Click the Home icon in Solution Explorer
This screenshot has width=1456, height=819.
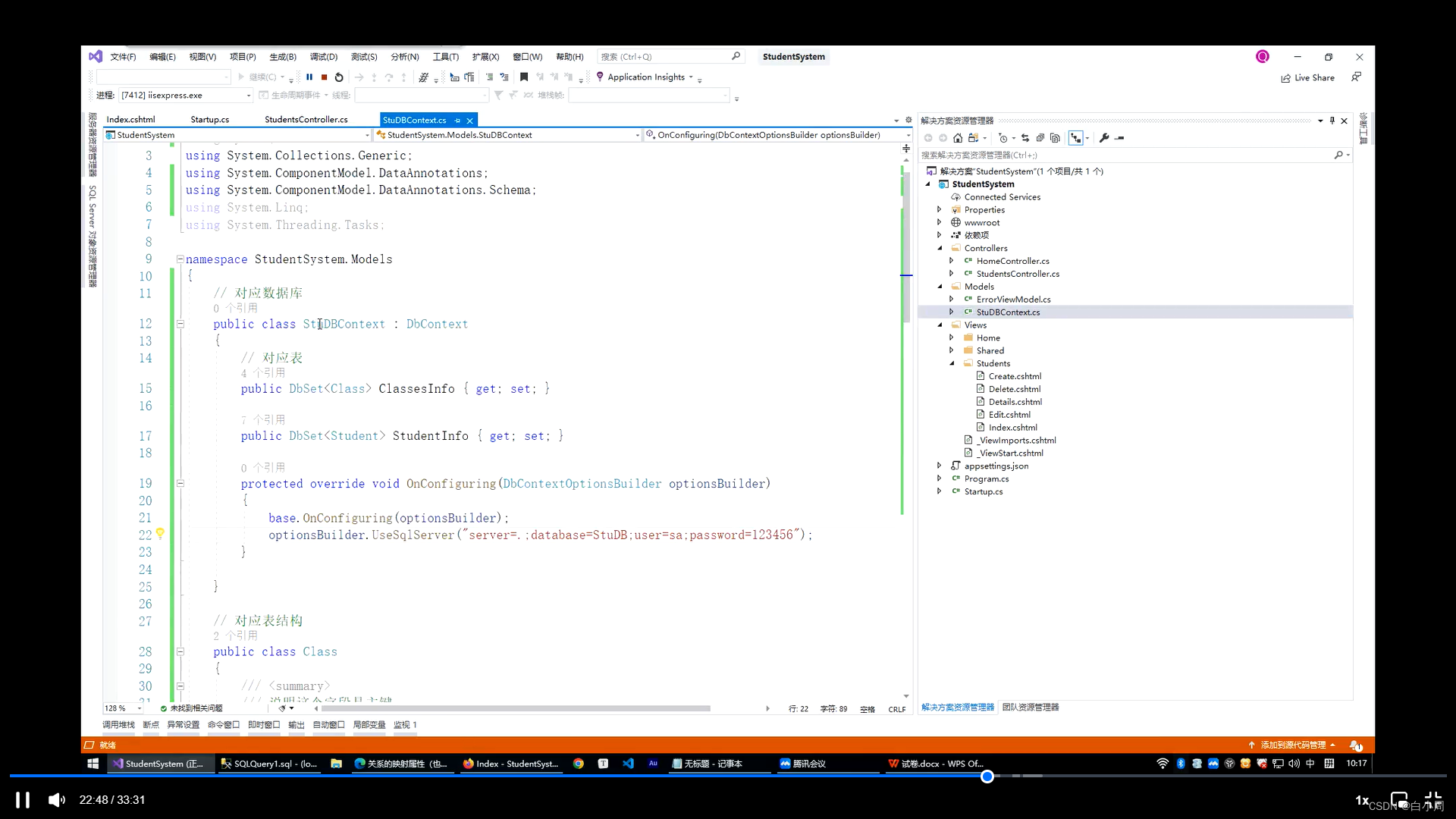(x=958, y=138)
